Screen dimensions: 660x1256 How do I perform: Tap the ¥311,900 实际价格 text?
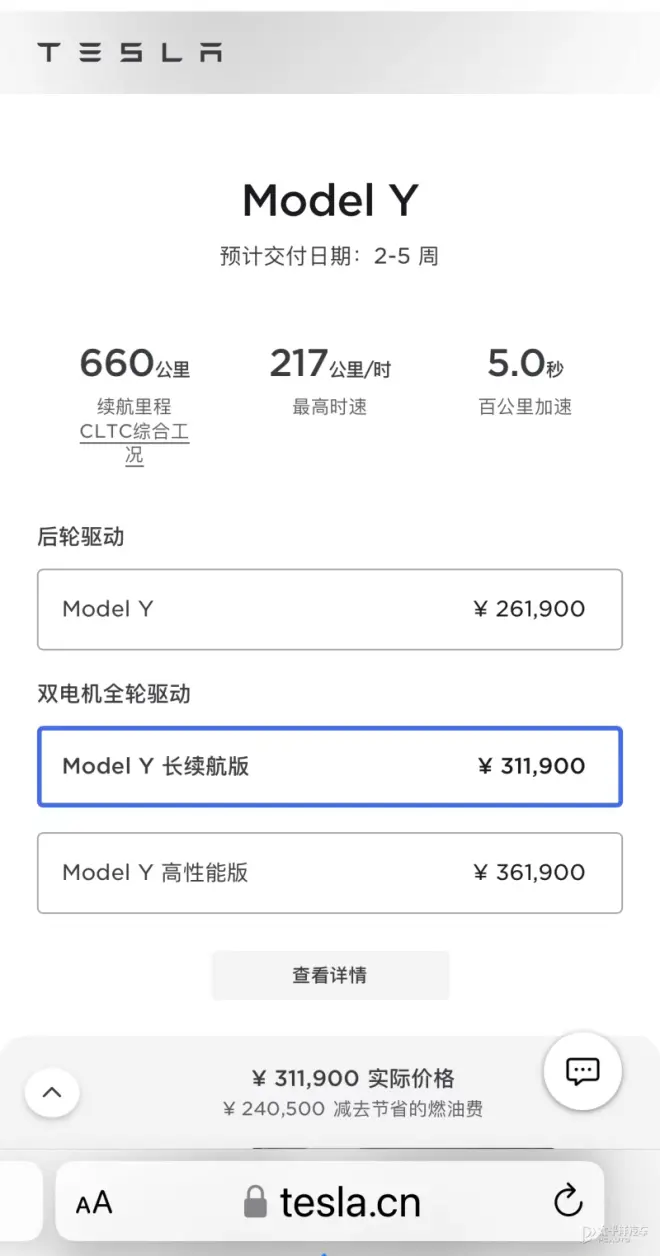[353, 1078]
